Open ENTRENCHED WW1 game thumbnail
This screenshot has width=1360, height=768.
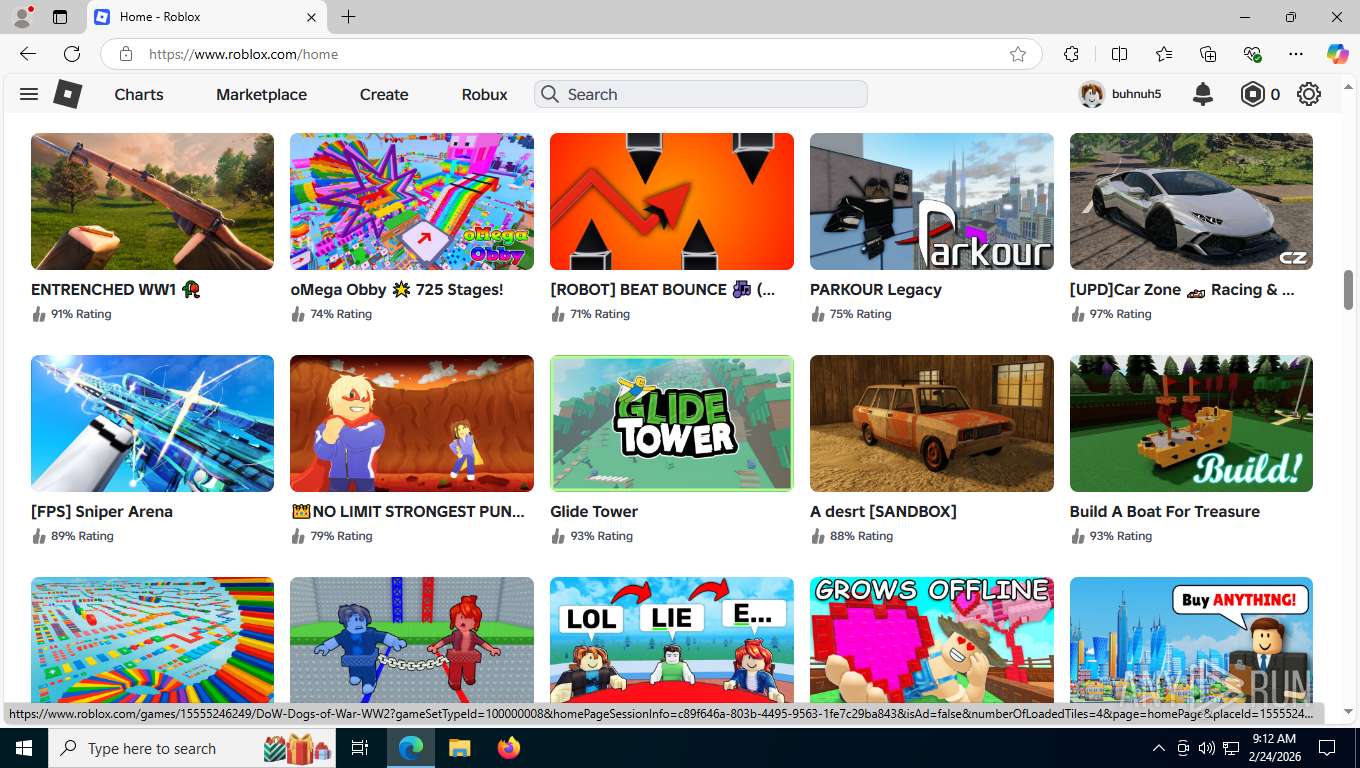click(x=152, y=201)
